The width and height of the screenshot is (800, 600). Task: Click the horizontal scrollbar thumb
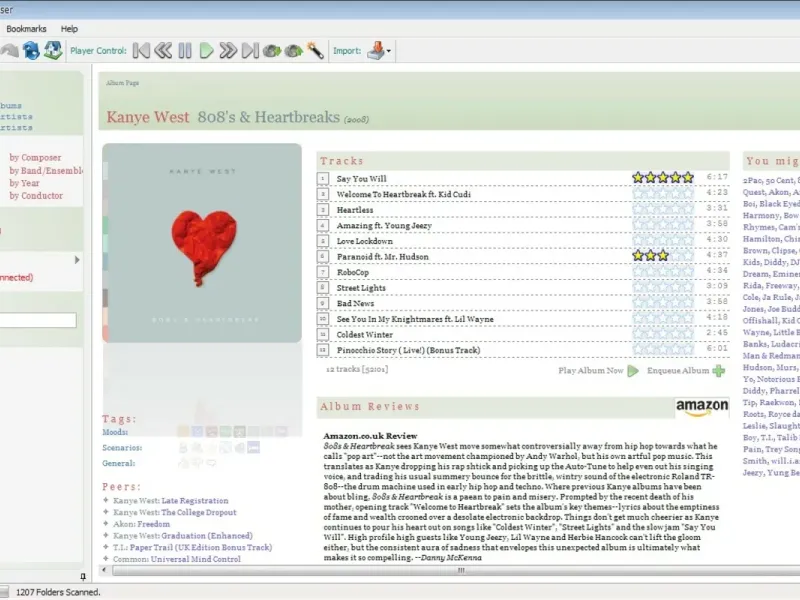[461, 570]
